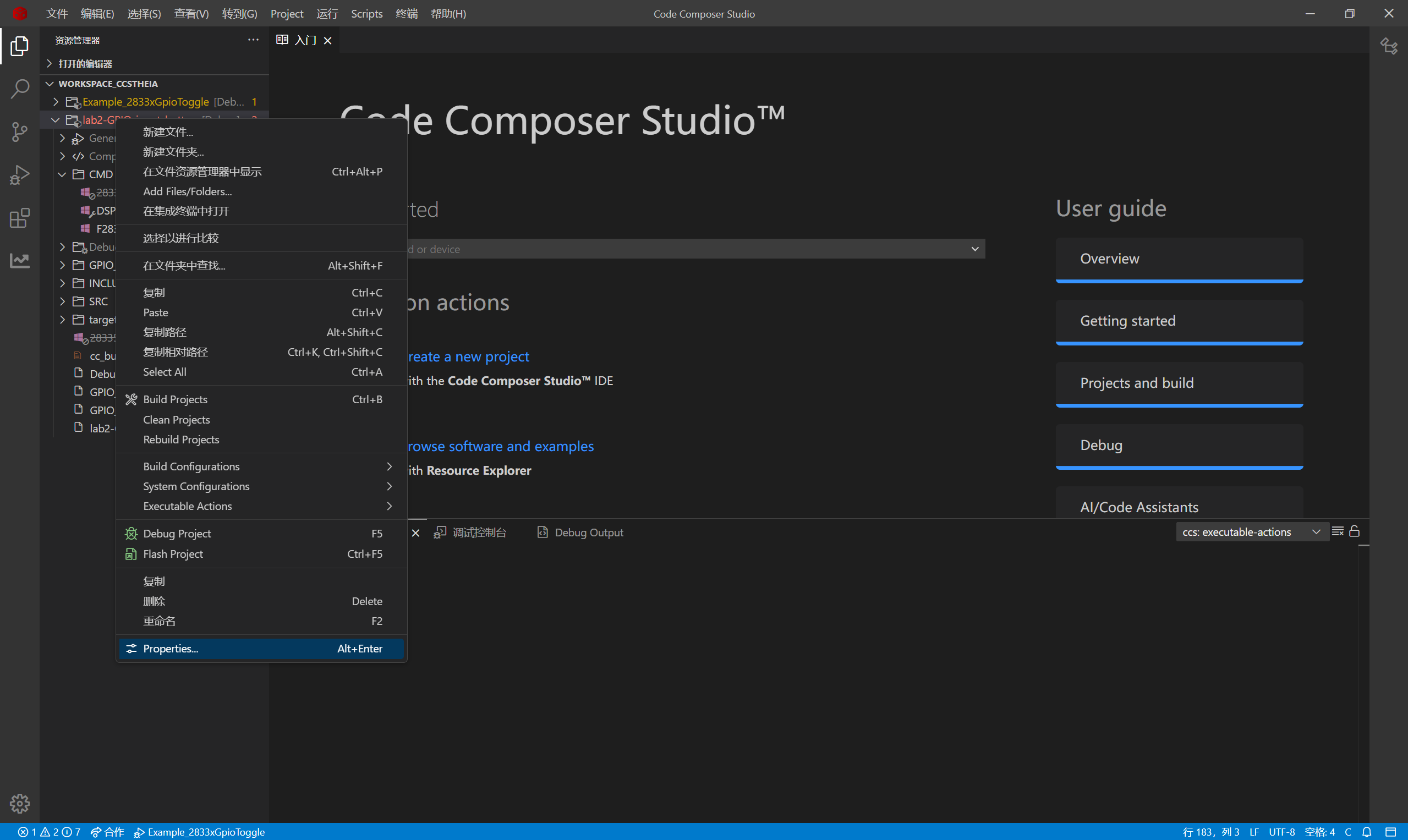Screen dimensions: 1408x840
Task: Open ccs: executable-actions output dropdown
Action: [x=1251, y=531]
